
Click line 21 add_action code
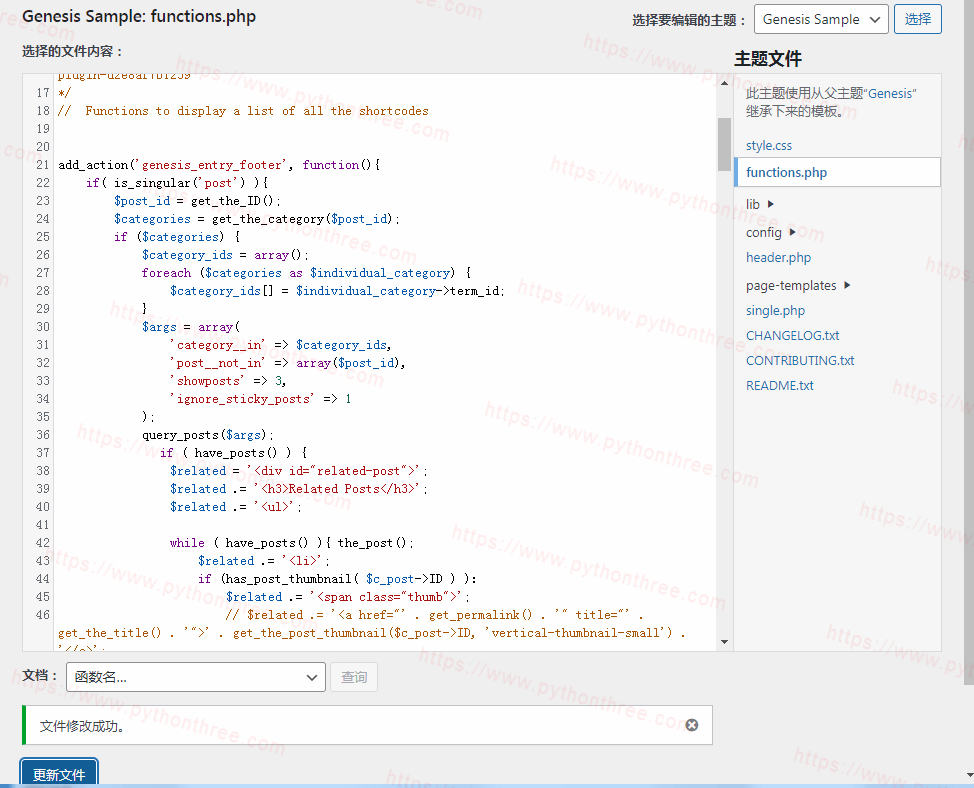(x=219, y=165)
